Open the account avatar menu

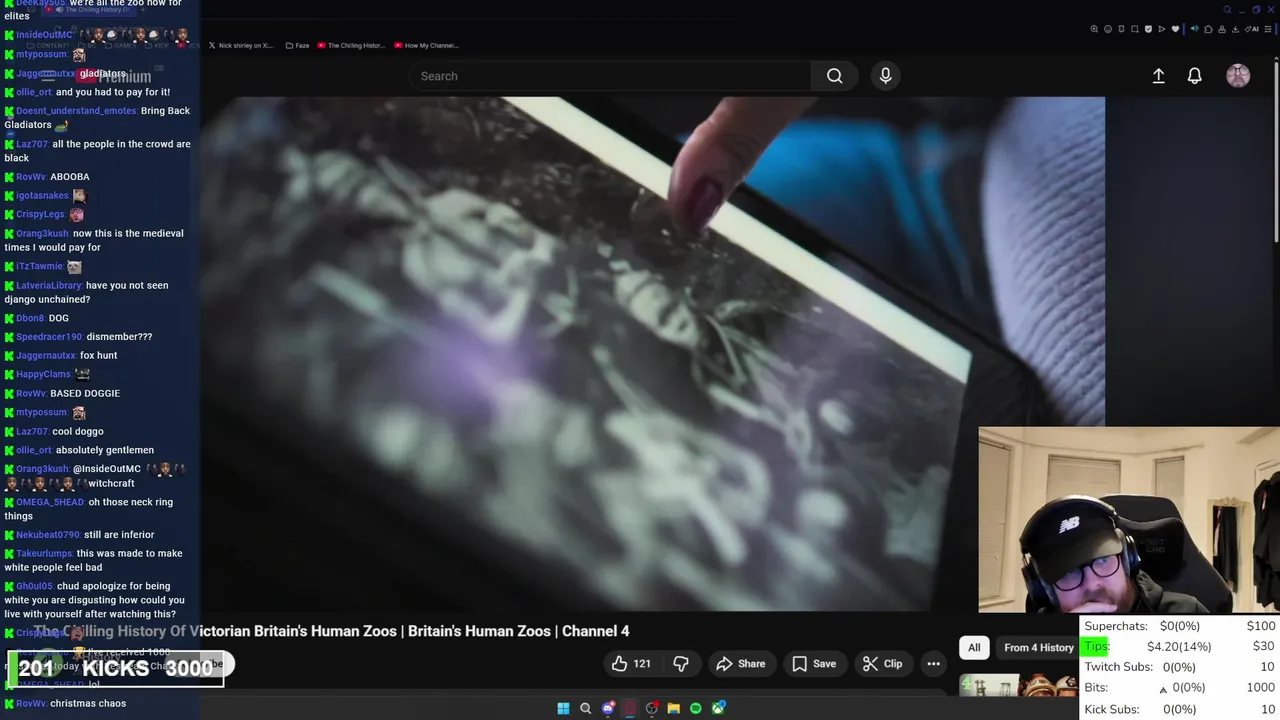(x=1238, y=76)
